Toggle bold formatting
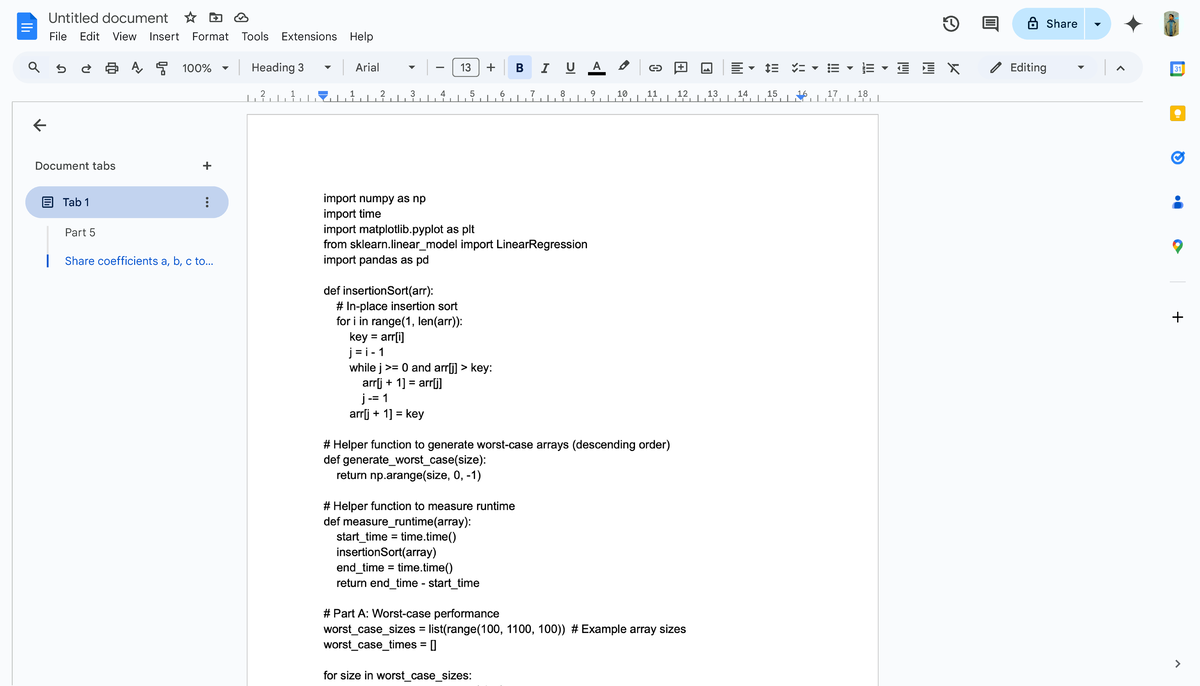 (520, 68)
